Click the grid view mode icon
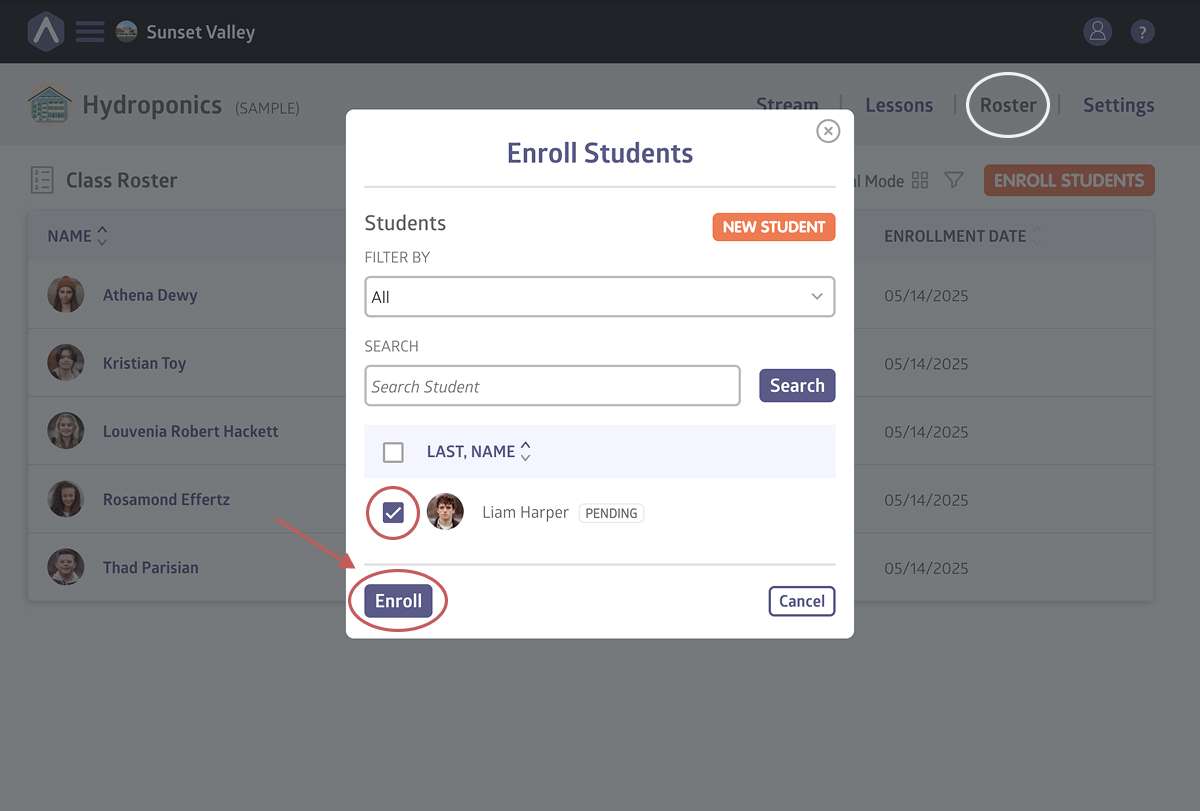 pyautogui.click(x=920, y=181)
